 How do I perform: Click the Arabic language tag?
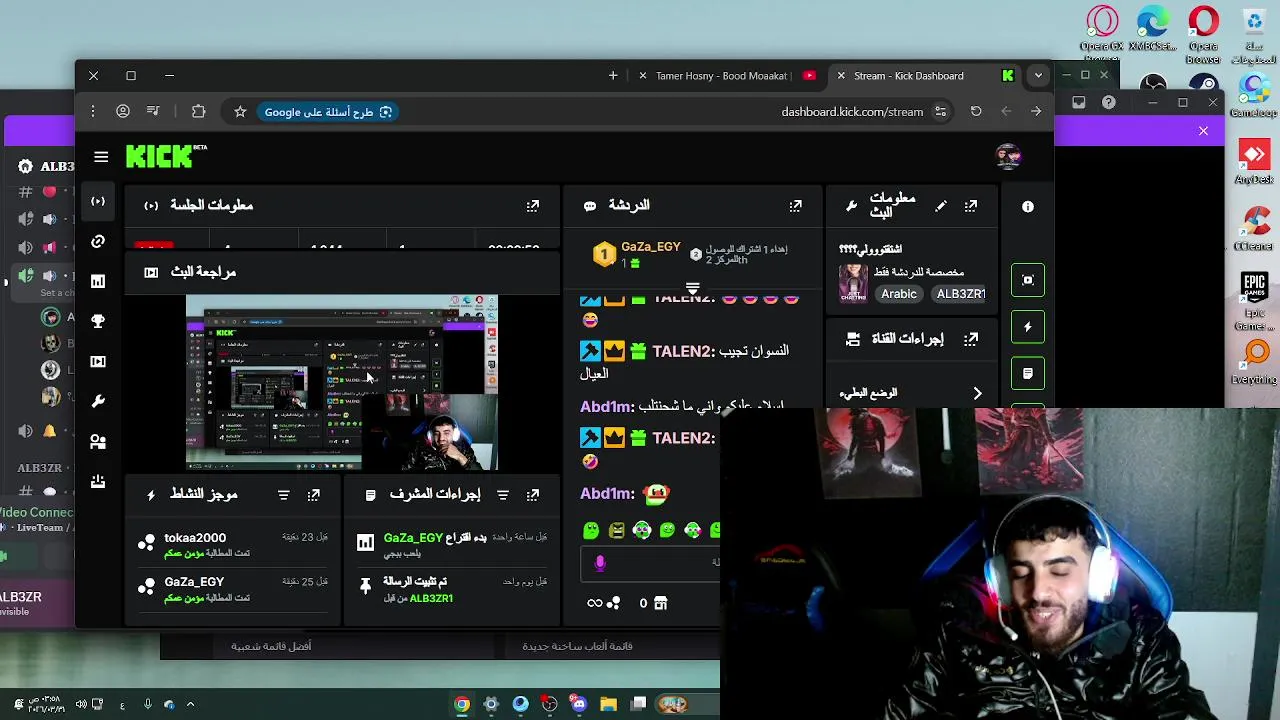899,294
